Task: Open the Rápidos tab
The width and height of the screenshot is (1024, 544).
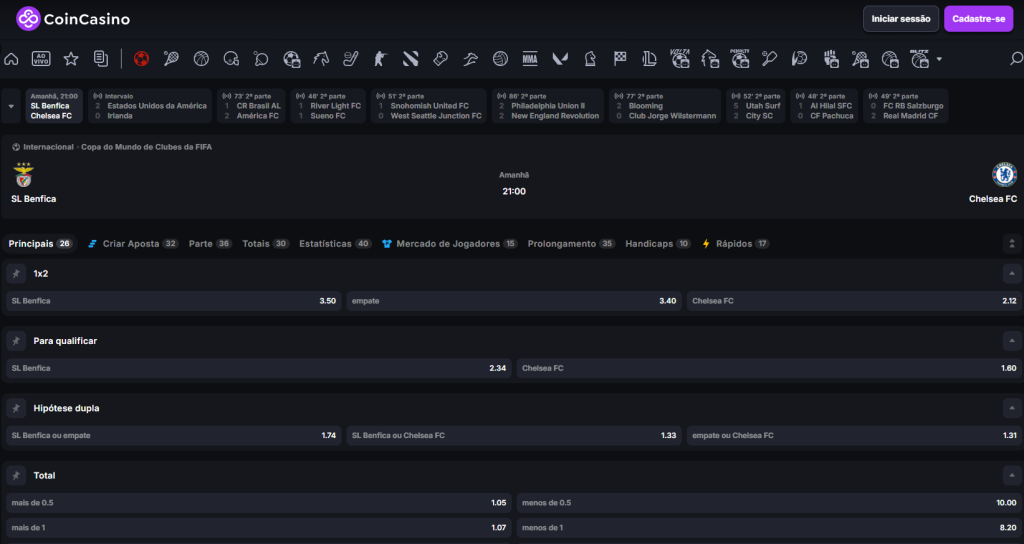Action: tap(735, 244)
